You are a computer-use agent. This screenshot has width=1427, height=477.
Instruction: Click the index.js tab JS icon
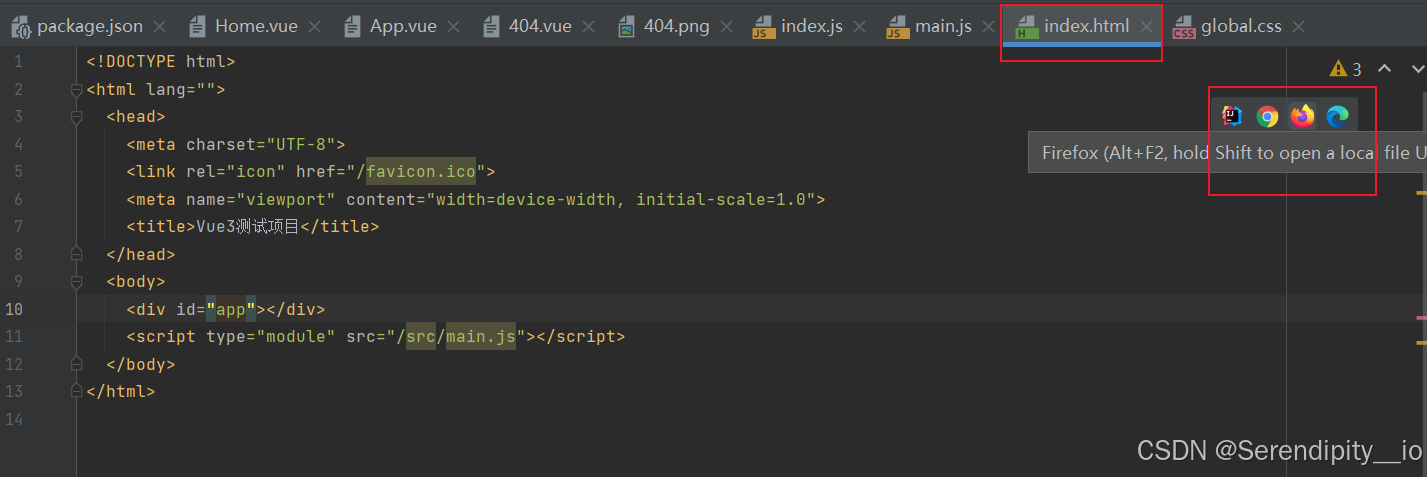pyautogui.click(x=764, y=27)
